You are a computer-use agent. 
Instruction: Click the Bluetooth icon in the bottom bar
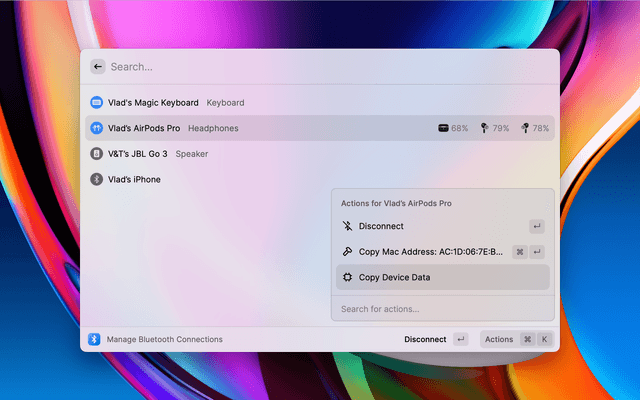pyautogui.click(x=94, y=339)
